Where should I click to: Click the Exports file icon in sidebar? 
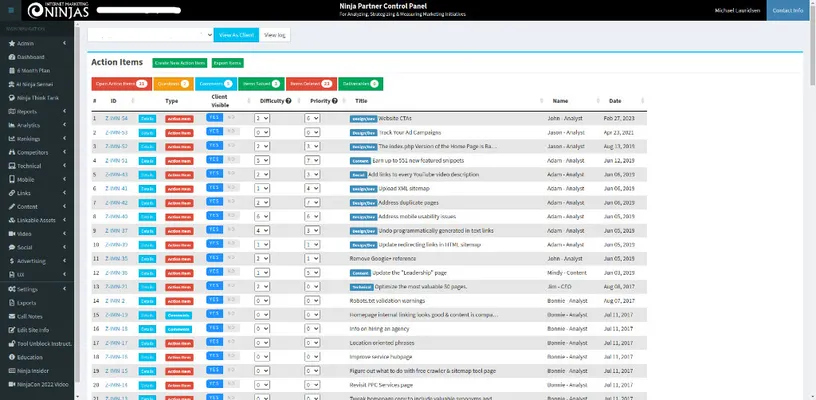point(10,301)
